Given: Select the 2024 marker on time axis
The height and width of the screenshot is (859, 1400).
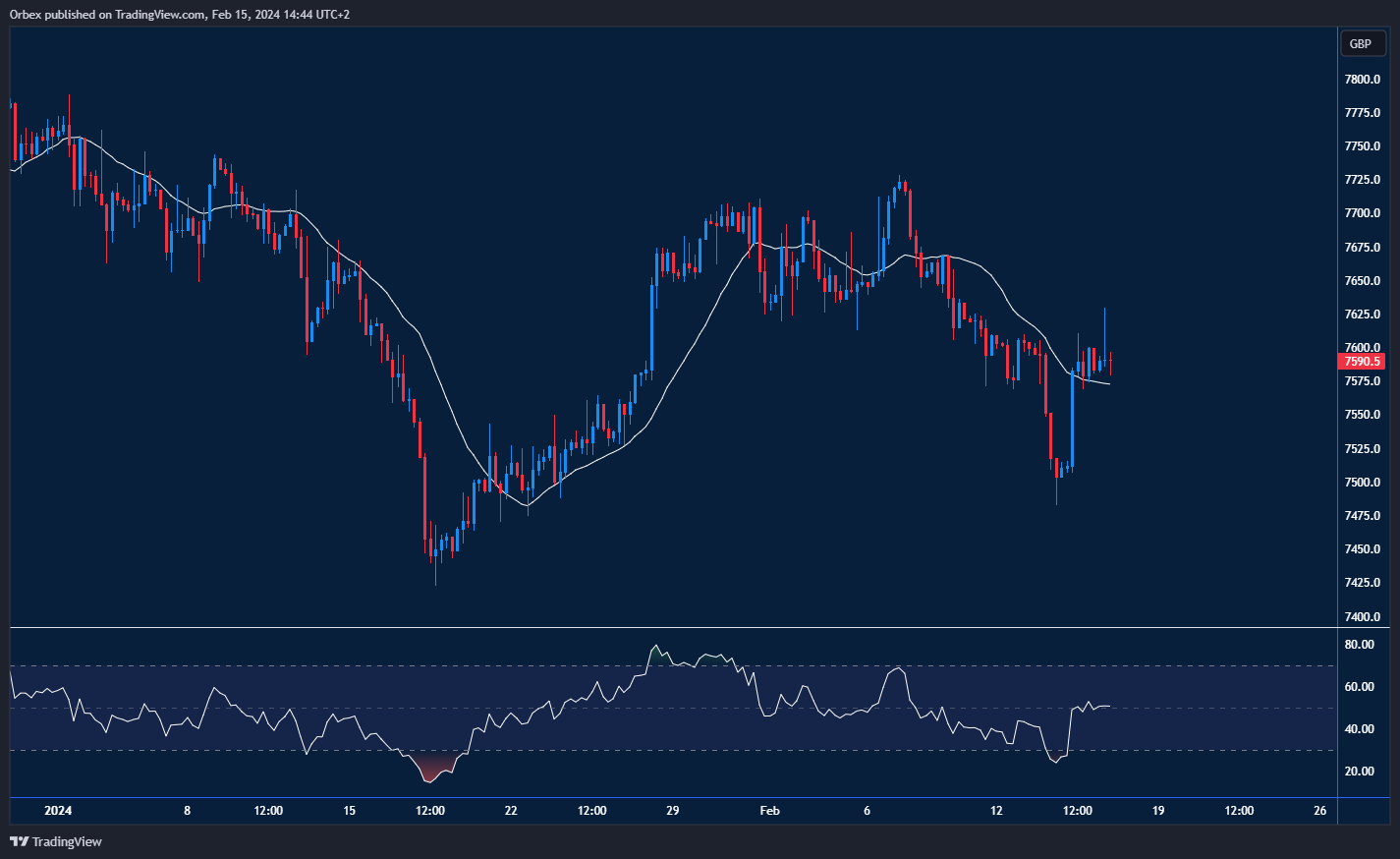Looking at the screenshot, I should (x=58, y=811).
